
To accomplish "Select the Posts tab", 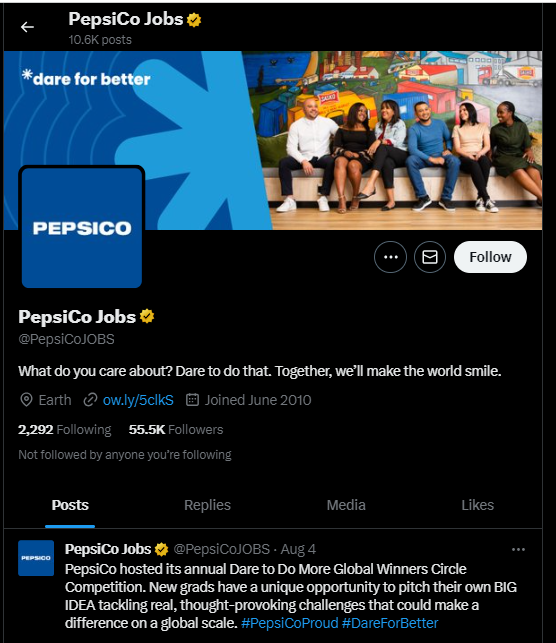I will 70,505.
